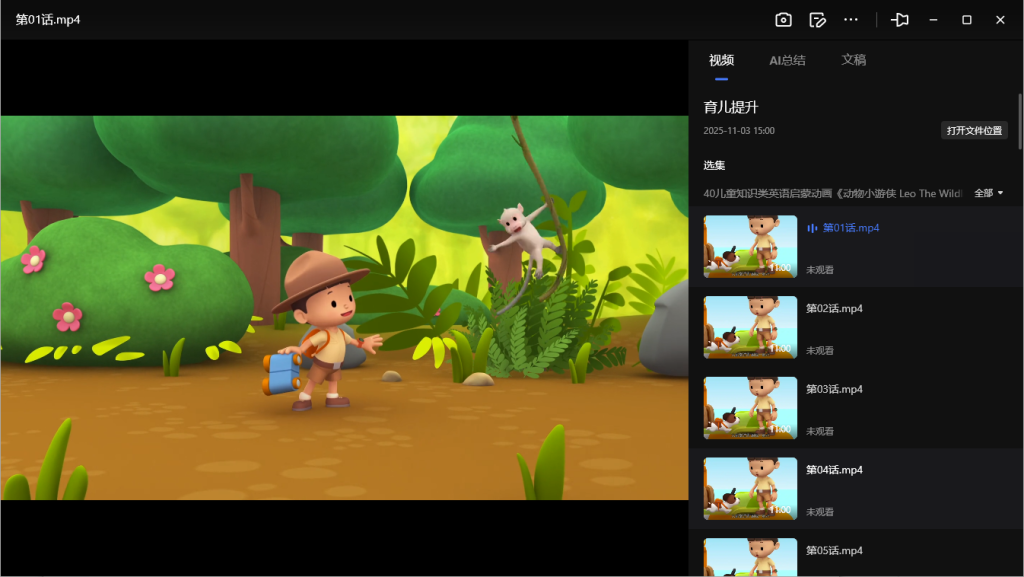Open the 第03话.mp4 thumbnail
Screen dimensions: 1024x577
[x=750, y=407]
